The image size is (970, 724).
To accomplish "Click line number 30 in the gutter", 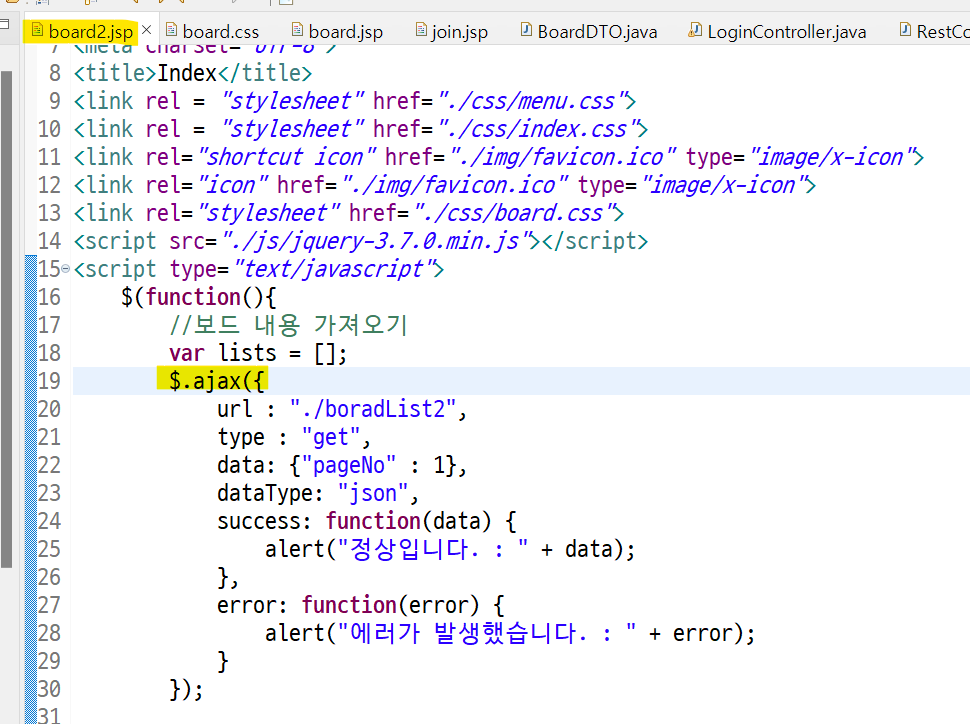I will point(49,689).
